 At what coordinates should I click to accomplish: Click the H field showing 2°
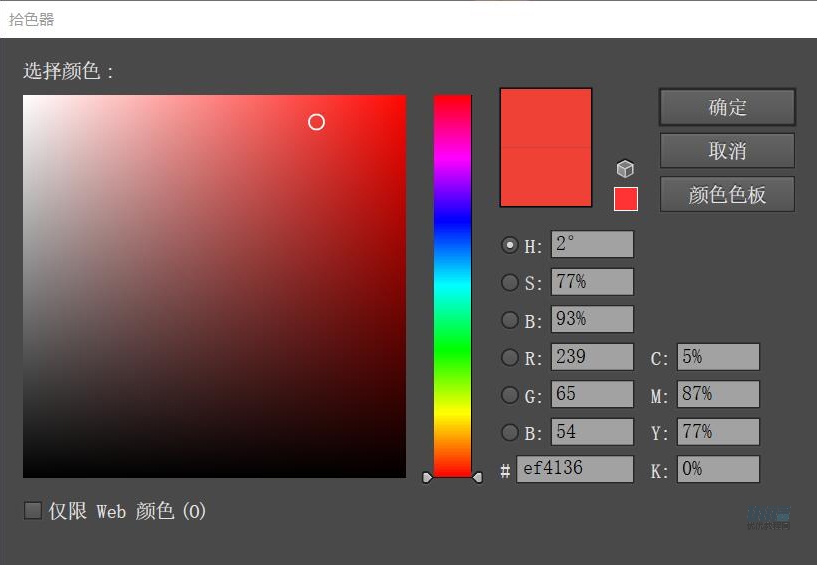coord(592,244)
